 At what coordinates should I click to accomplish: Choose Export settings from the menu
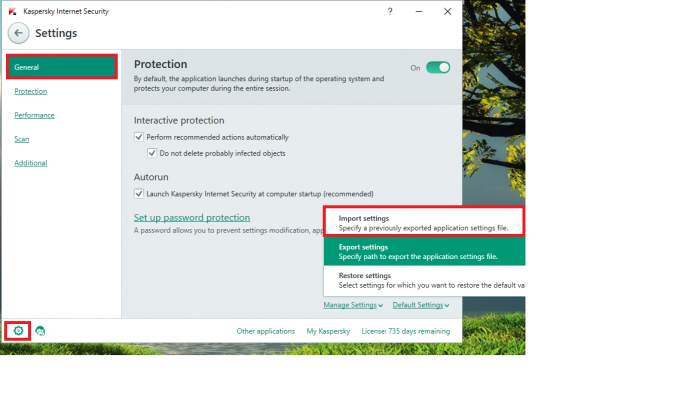click(424, 251)
